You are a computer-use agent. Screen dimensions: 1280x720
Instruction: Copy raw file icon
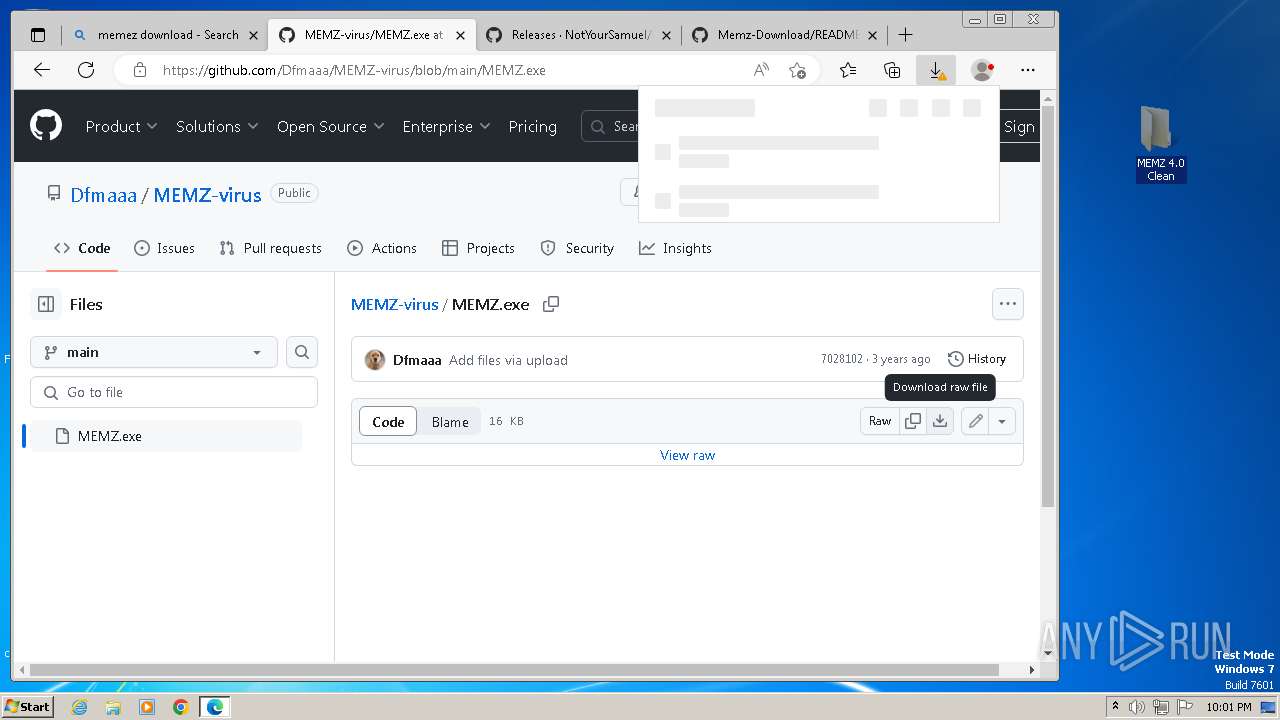tap(913, 421)
